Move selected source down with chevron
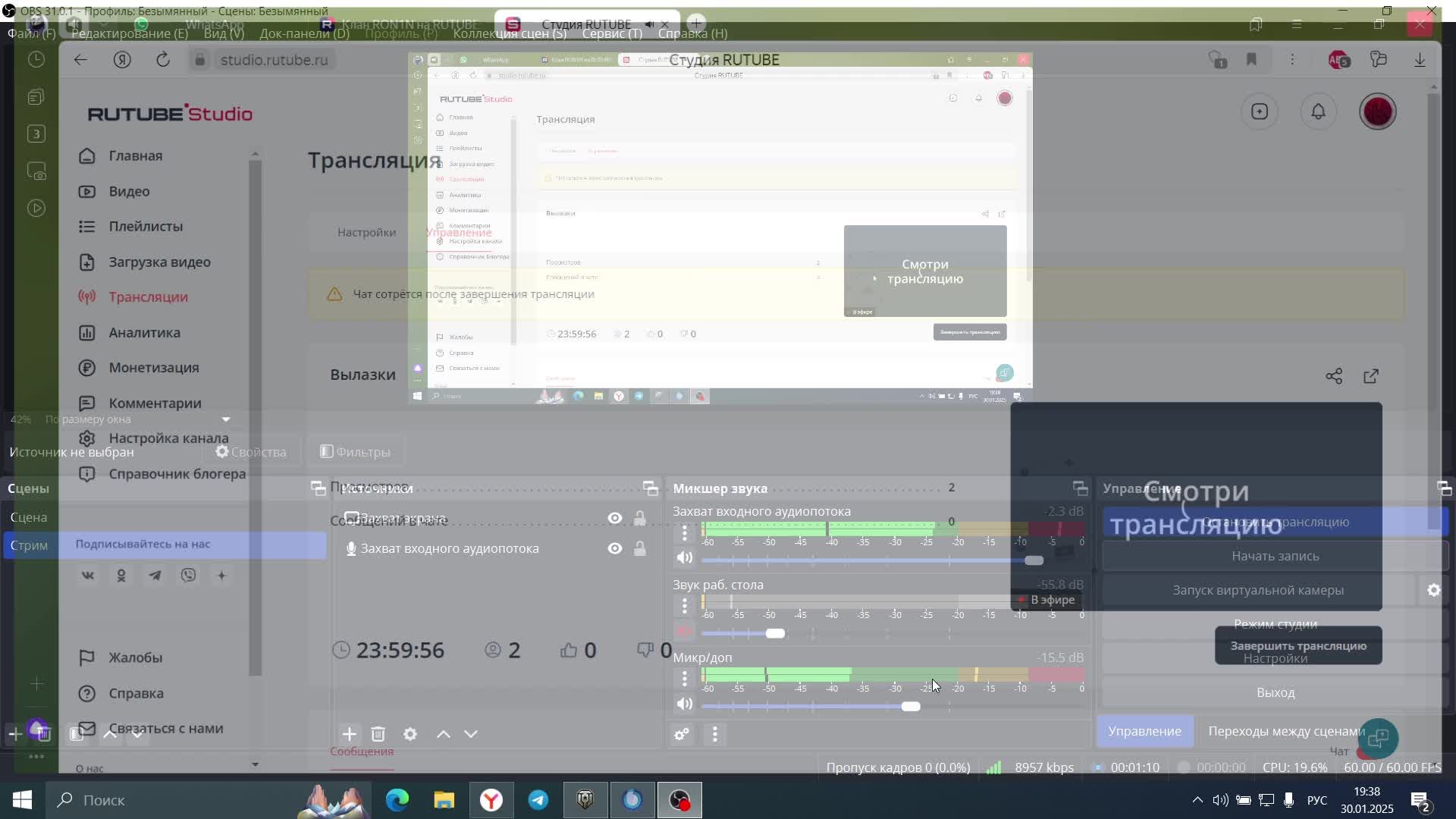 point(471,734)
